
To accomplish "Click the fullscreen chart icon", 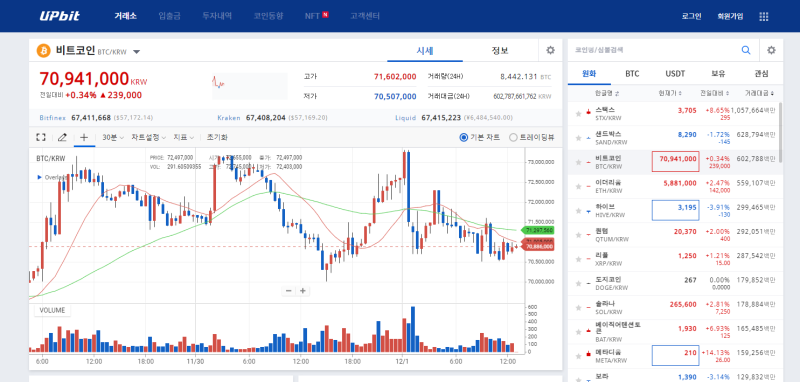I will [41, 137].
